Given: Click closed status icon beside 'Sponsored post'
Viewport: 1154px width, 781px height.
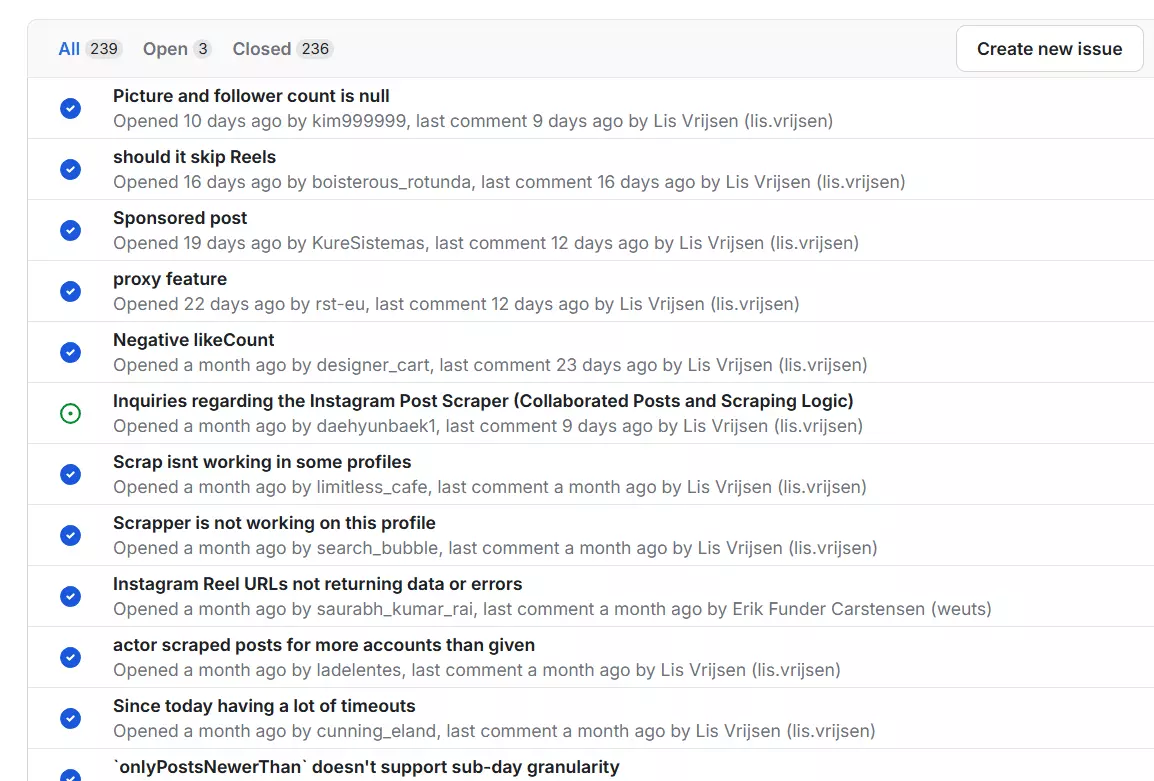Looking at the screenshot, I should pyautogui.click(x=70, y=230).
